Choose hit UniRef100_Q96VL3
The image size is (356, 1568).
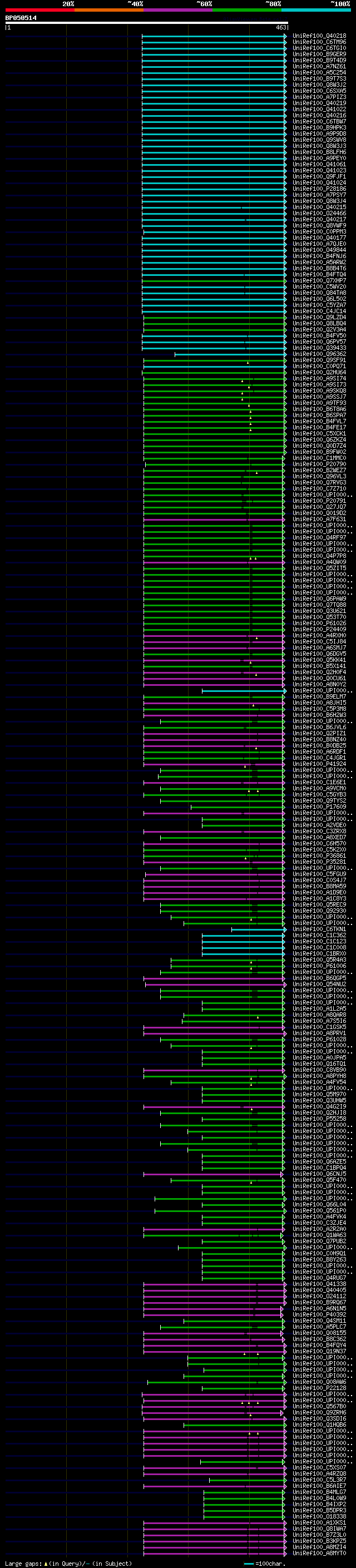pyautogui.click(x=319, y=476)
